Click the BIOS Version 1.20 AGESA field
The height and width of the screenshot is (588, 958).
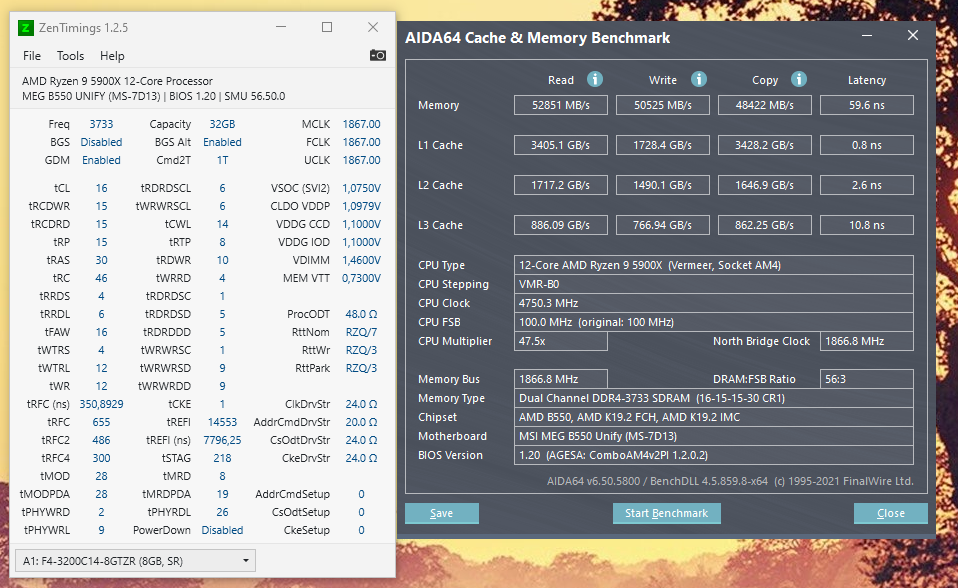pyautogui.click(x=714, y=455)
